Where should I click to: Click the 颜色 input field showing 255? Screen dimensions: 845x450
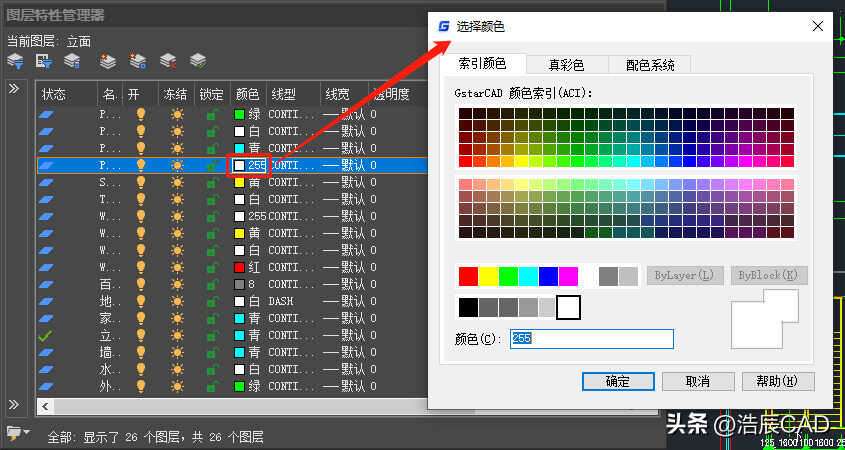point(591,339)
